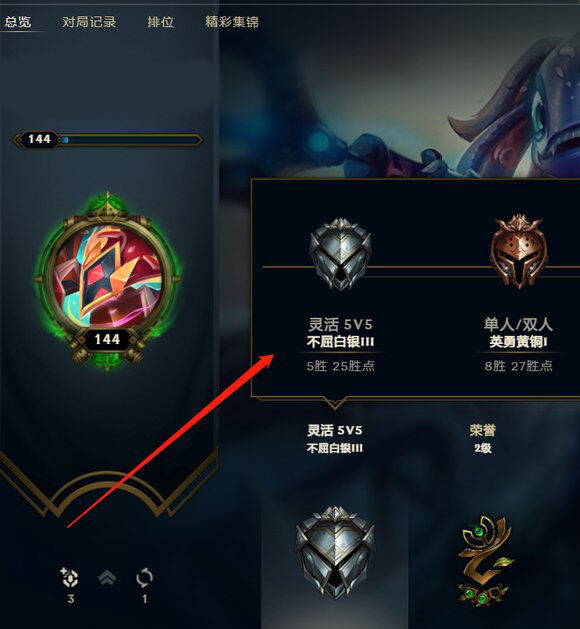Click the large silver emblem under 灵活 5V5
Viewport: 580px width, 629px height.
tap(335, 553)
